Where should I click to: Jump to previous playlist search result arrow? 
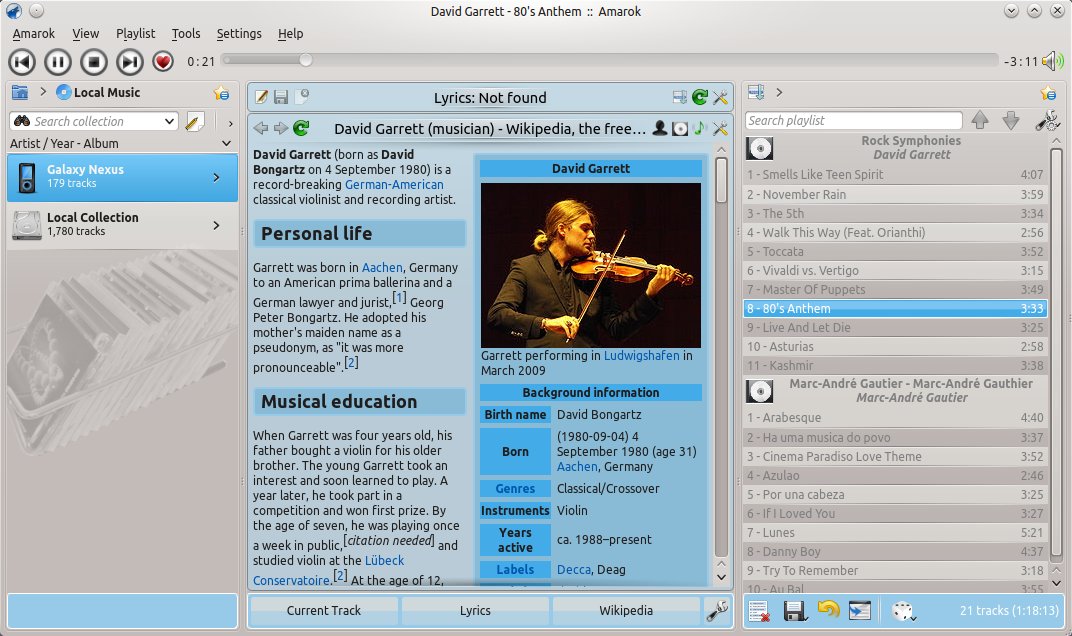[x=980, y=120]
